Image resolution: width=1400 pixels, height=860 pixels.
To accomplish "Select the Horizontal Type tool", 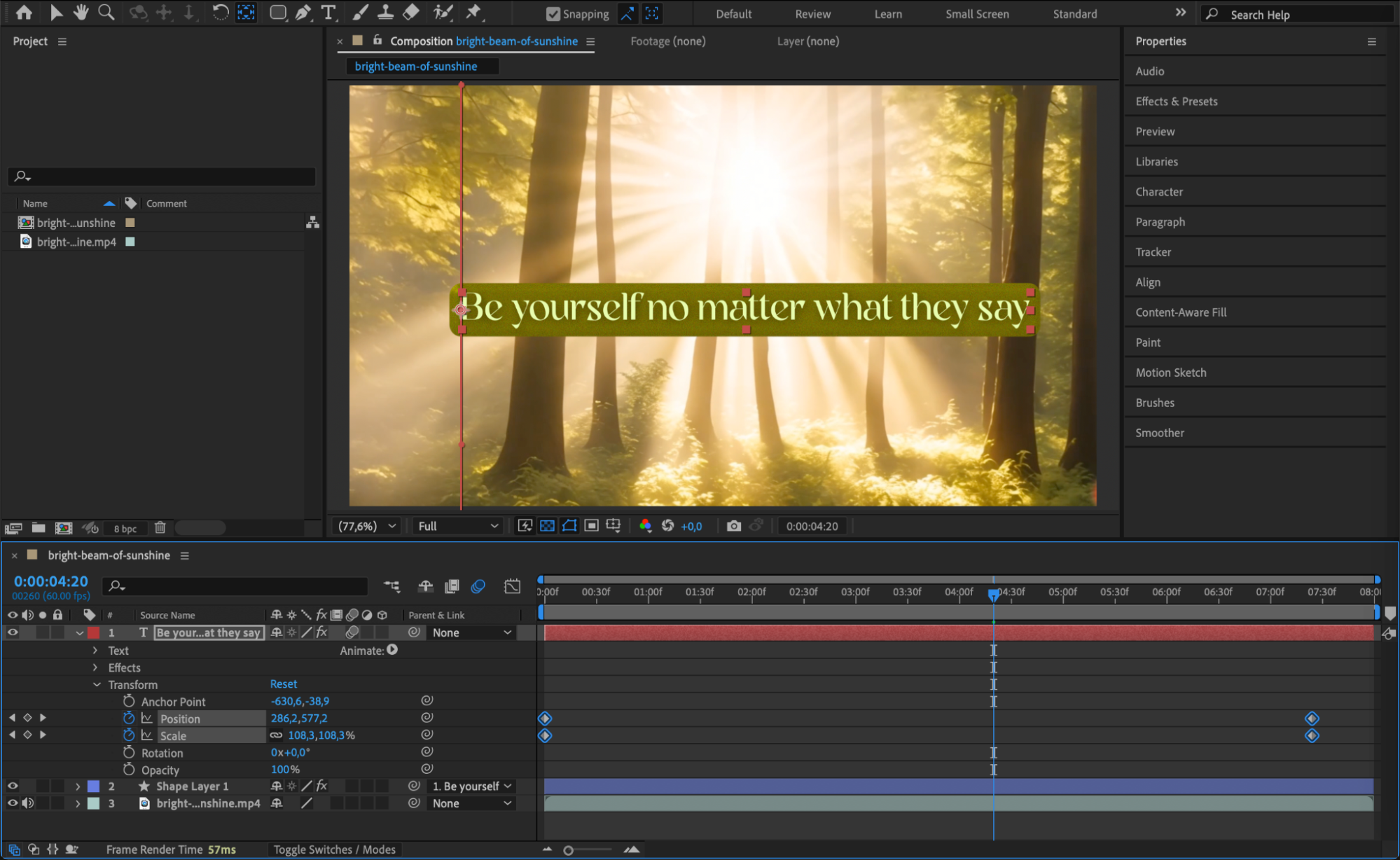I will pyautogui.click(x=328, y=13).
